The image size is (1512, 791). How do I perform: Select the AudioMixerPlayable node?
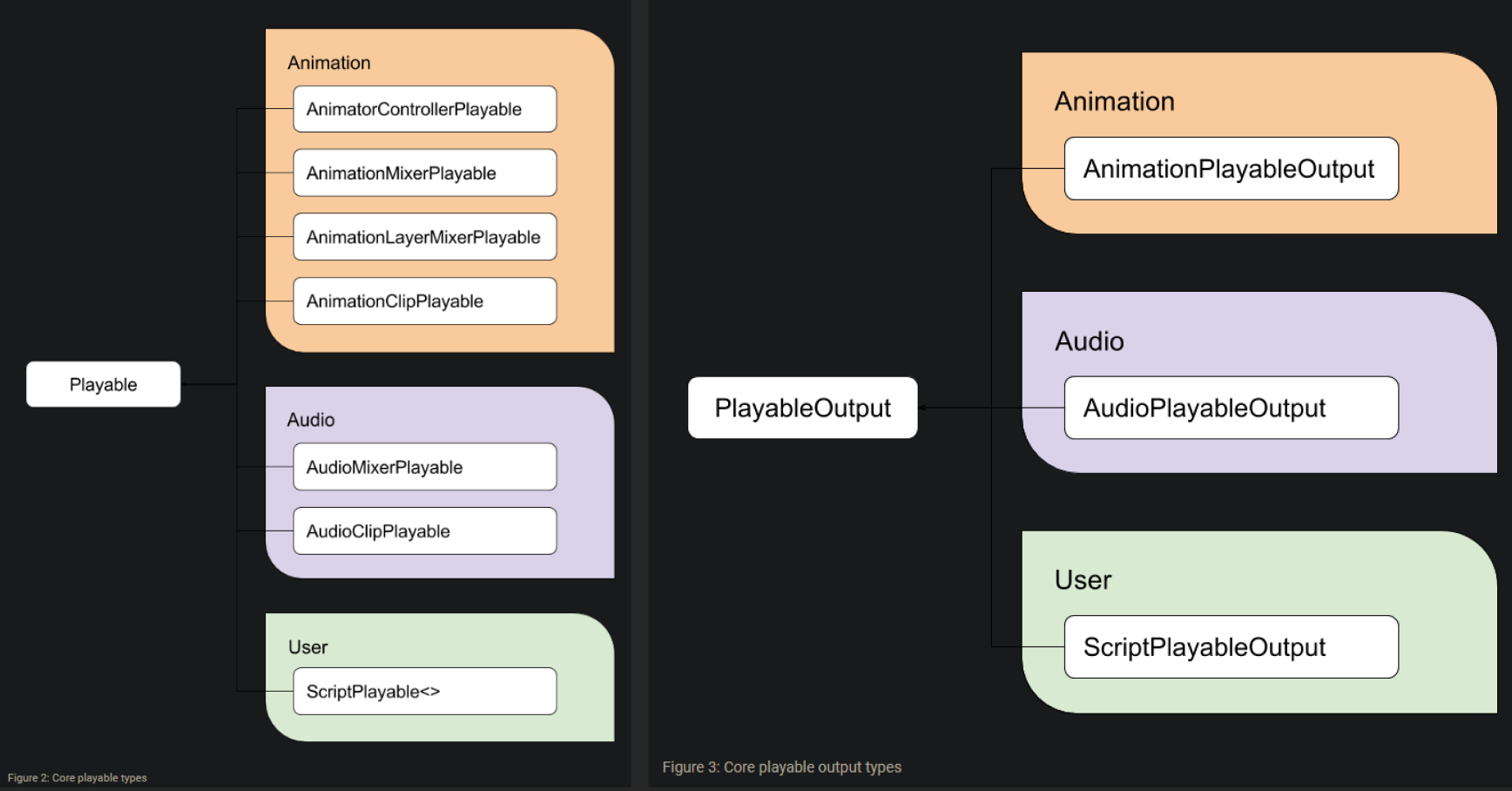click(424, 467)
